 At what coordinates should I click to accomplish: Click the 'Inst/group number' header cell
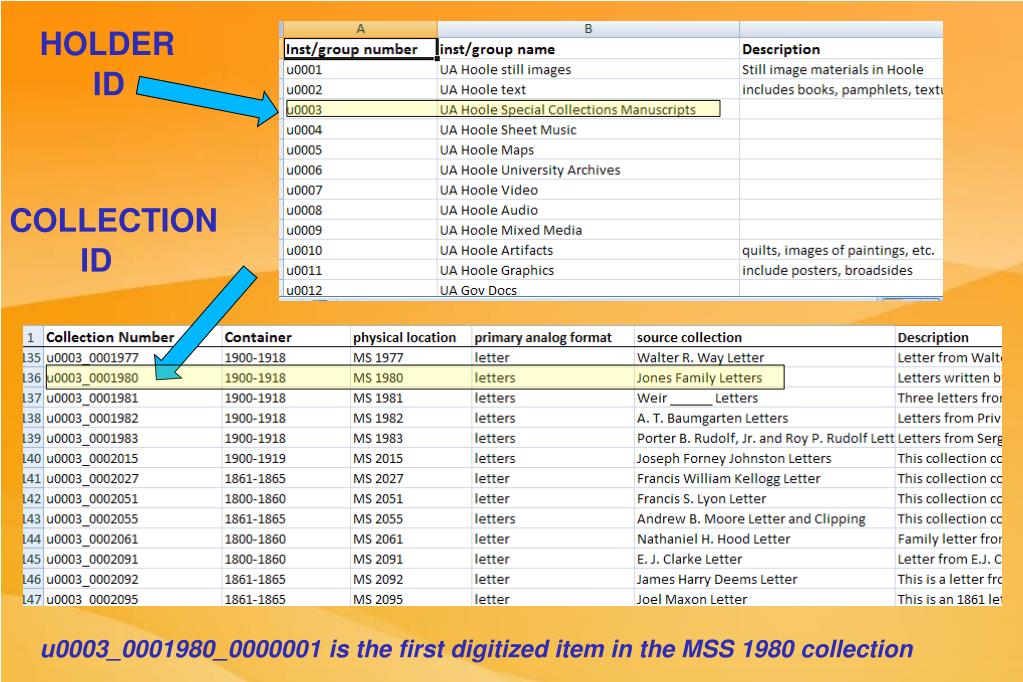(360, 49)
